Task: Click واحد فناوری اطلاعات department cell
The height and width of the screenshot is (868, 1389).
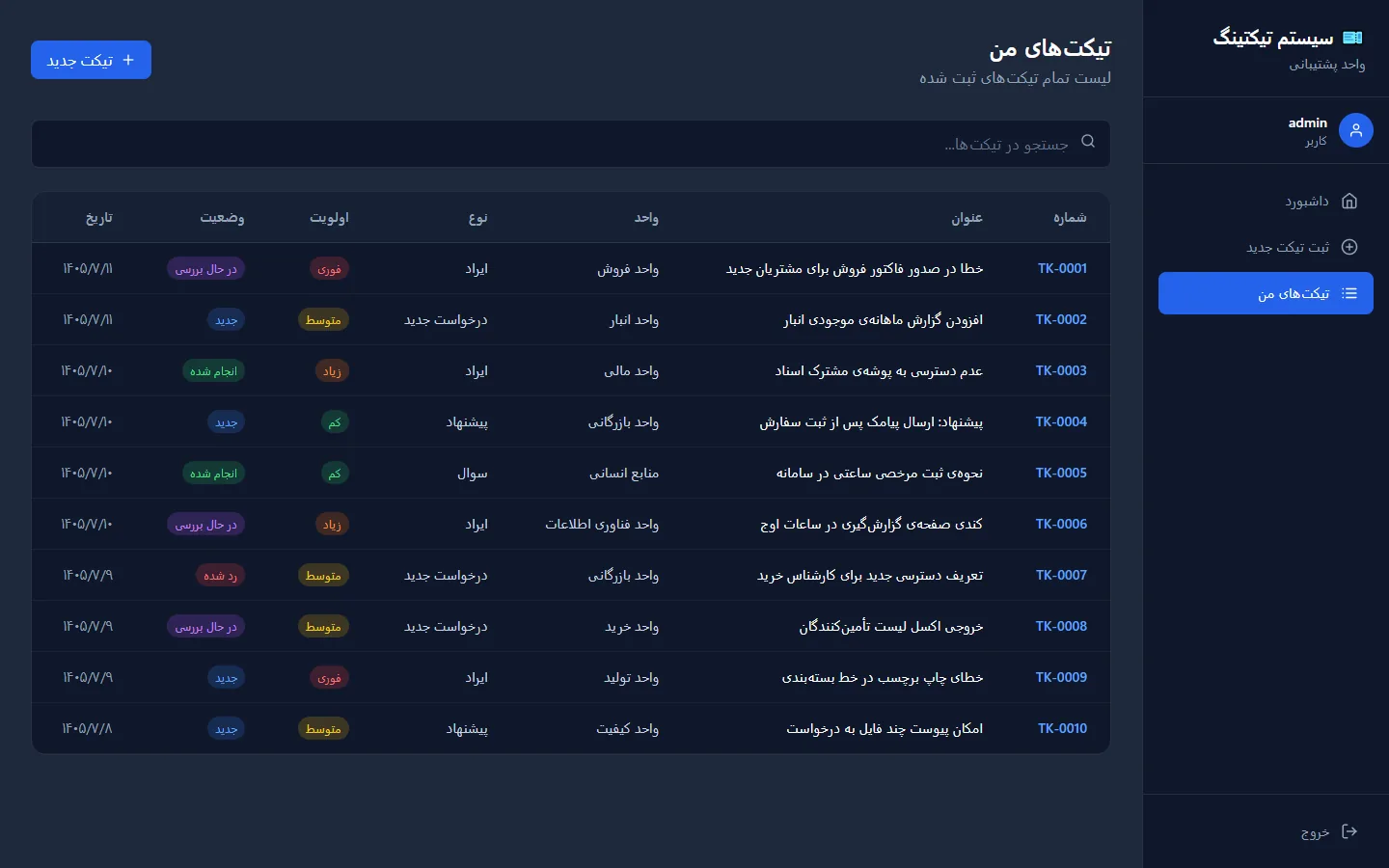Action: click(x=602, y=524)
